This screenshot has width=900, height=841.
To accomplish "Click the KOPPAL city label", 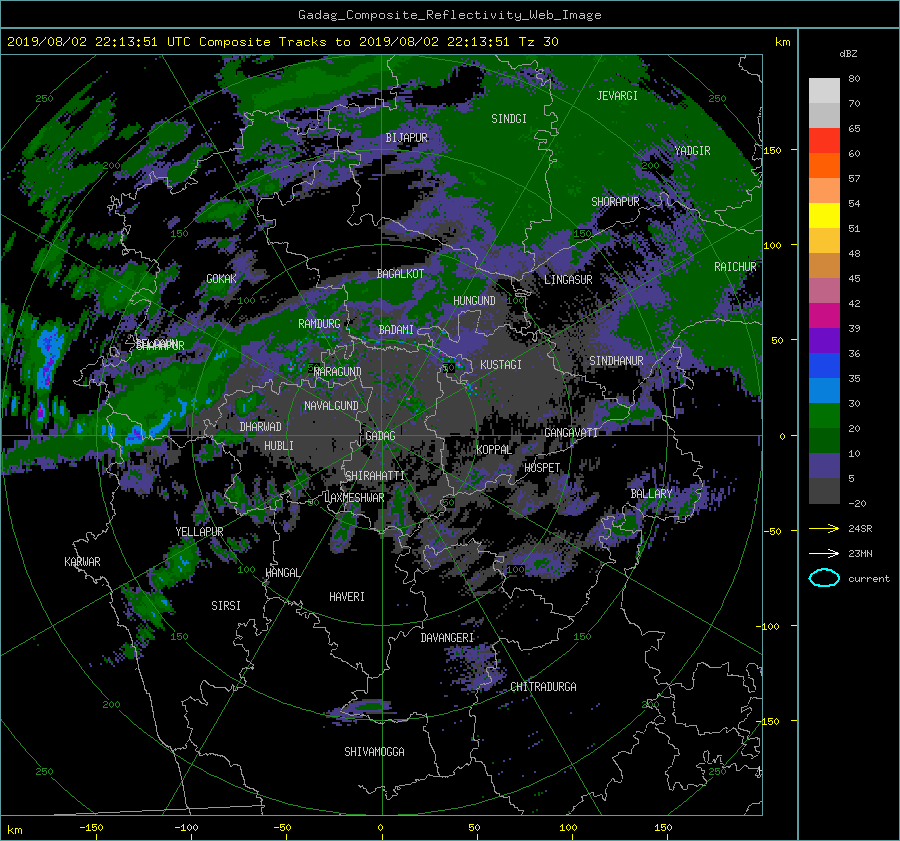I will point(494,449).
